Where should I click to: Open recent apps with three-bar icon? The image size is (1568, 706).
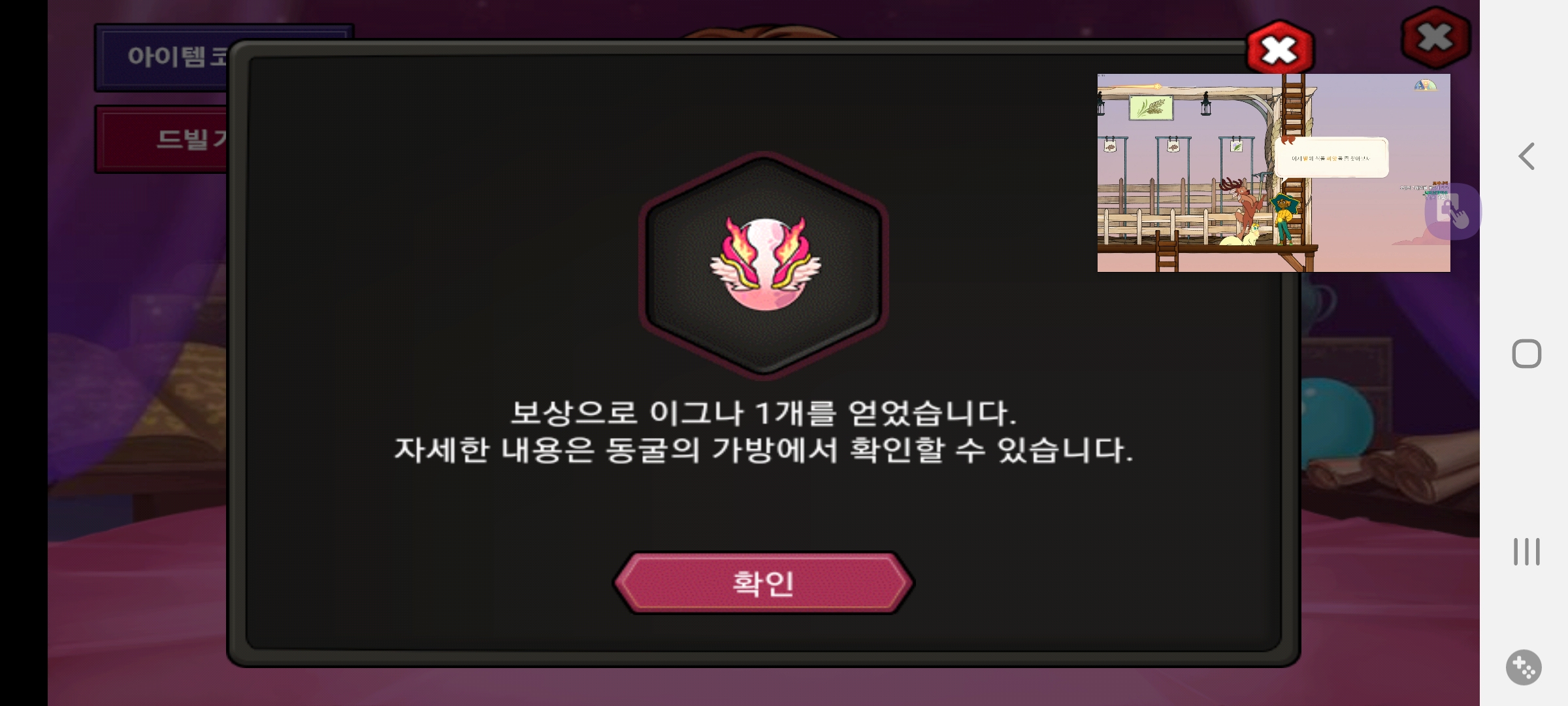1526,552
